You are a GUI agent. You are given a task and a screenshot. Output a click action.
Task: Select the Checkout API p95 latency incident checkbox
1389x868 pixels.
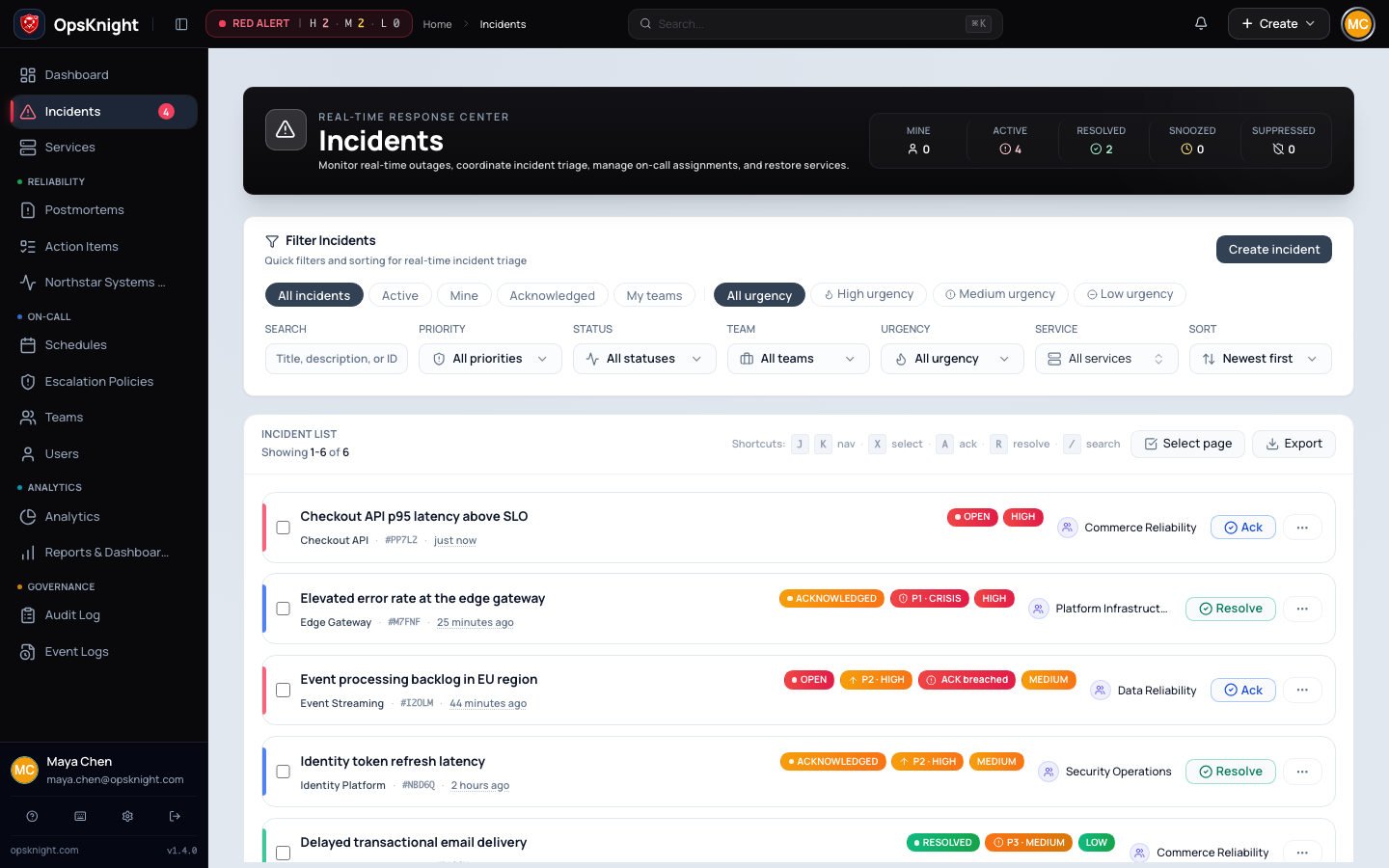[x=284, y=528]
